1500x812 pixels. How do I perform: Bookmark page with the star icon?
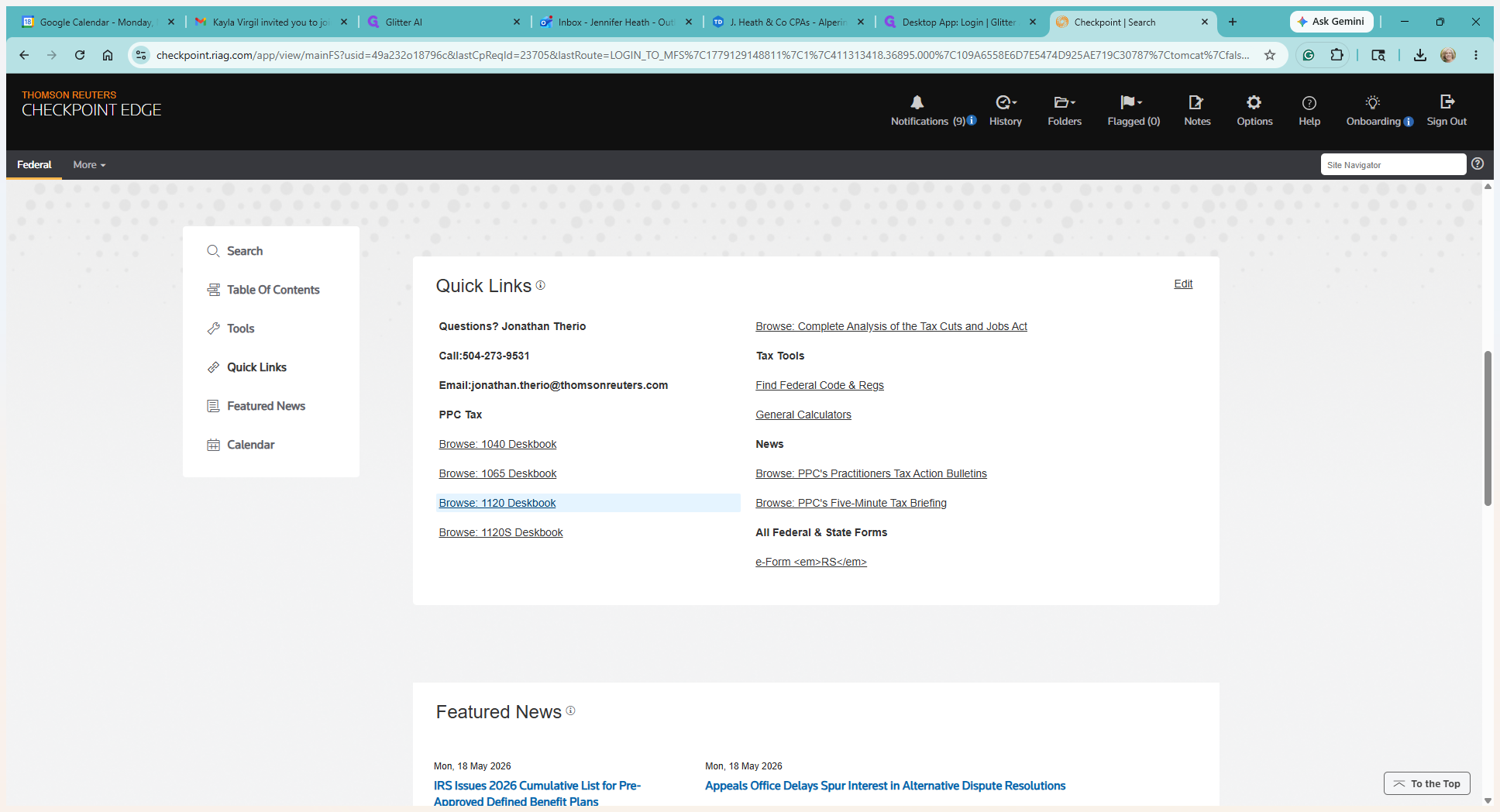(1270, 55)
